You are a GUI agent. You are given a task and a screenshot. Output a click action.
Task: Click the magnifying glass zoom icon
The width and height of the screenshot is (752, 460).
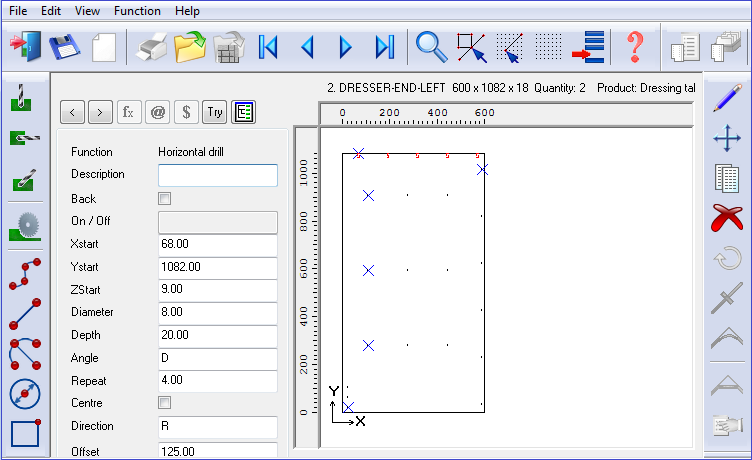[432, 47]
